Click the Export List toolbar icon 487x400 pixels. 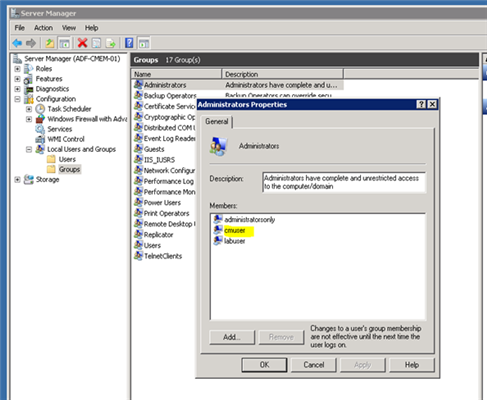click(x=110, y=43)
